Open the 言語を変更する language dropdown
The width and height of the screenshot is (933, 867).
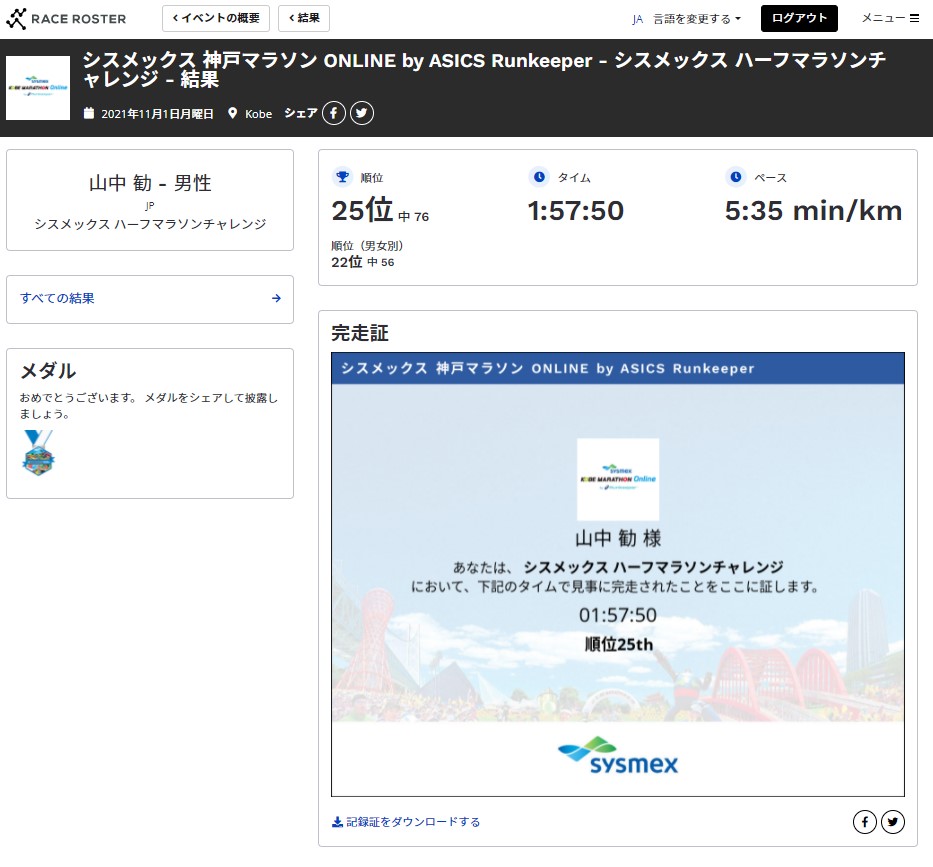click(x=697, y=19)
